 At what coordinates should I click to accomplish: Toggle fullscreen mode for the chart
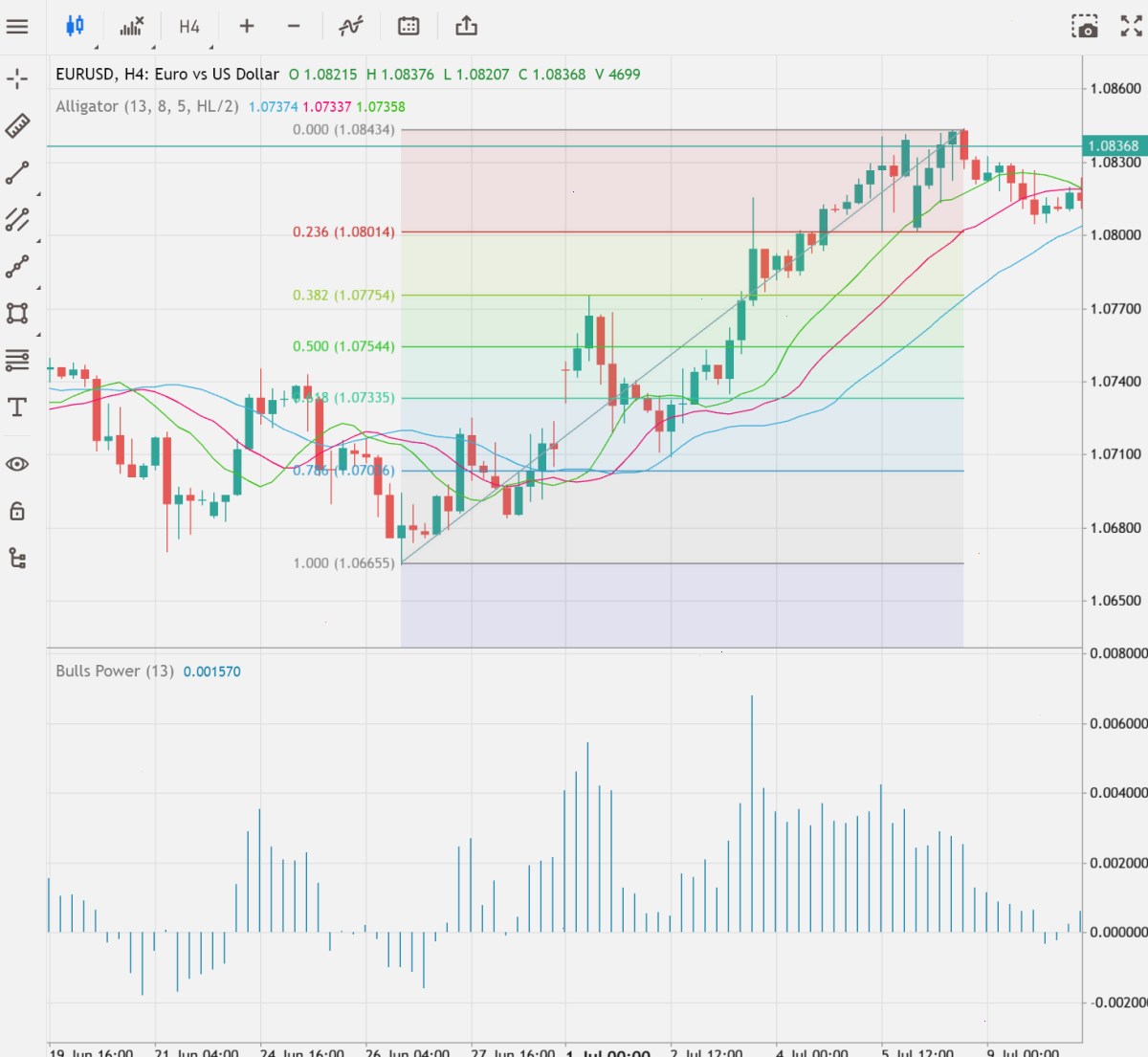click(1131, 26)
